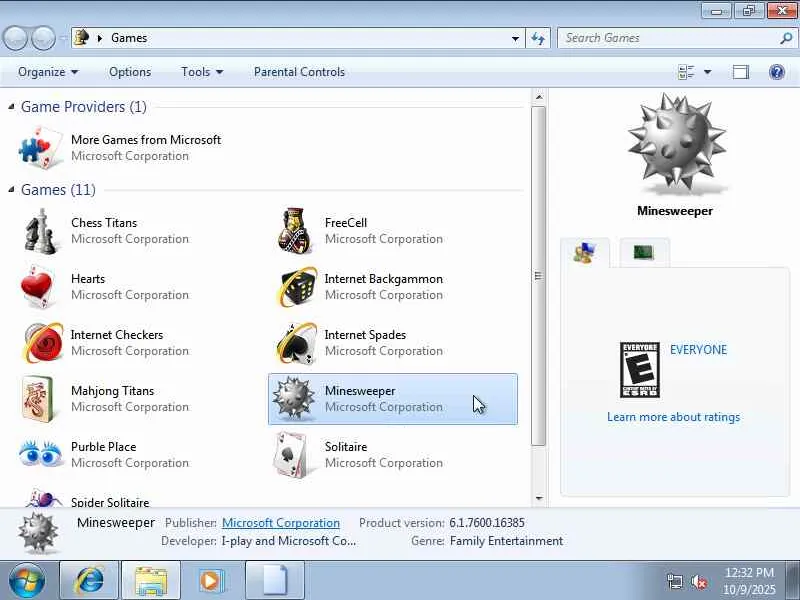Switch to the performance tab in preview
Screen dimensions: 800x600
click(644, 252)
